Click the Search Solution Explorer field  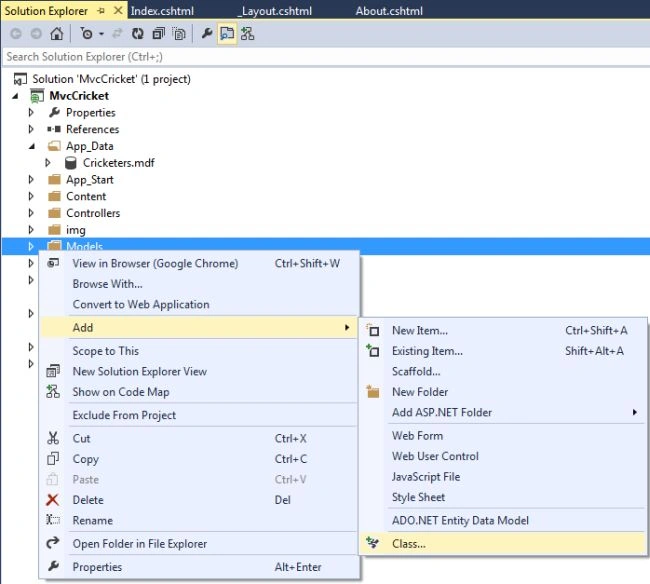tap(326, 57)
